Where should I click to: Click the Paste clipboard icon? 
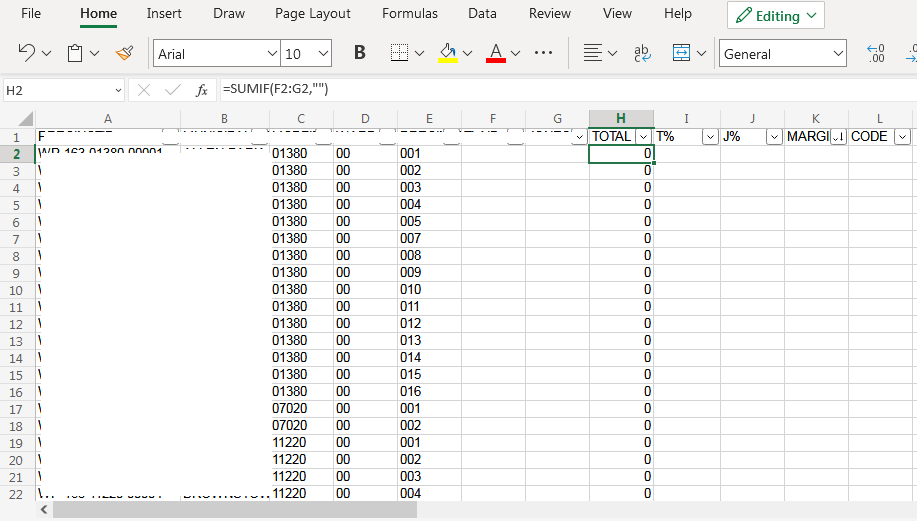point(75,53)
